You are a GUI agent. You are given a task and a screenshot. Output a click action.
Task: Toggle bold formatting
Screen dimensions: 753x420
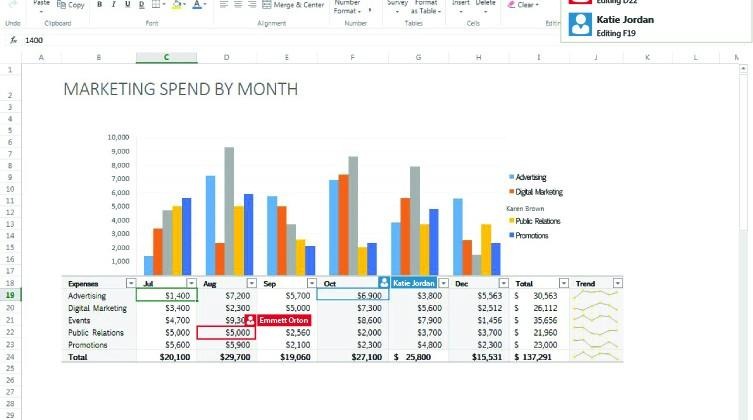click(x=99, y=4)
